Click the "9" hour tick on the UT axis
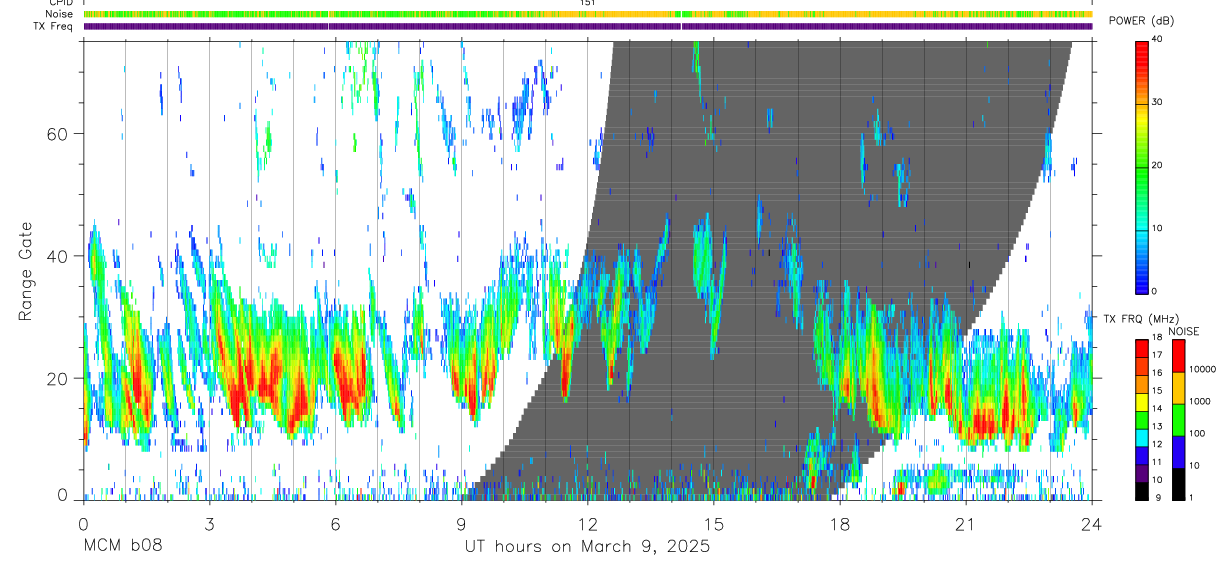Screen dimensions: 1228x567 click(461, 523)
